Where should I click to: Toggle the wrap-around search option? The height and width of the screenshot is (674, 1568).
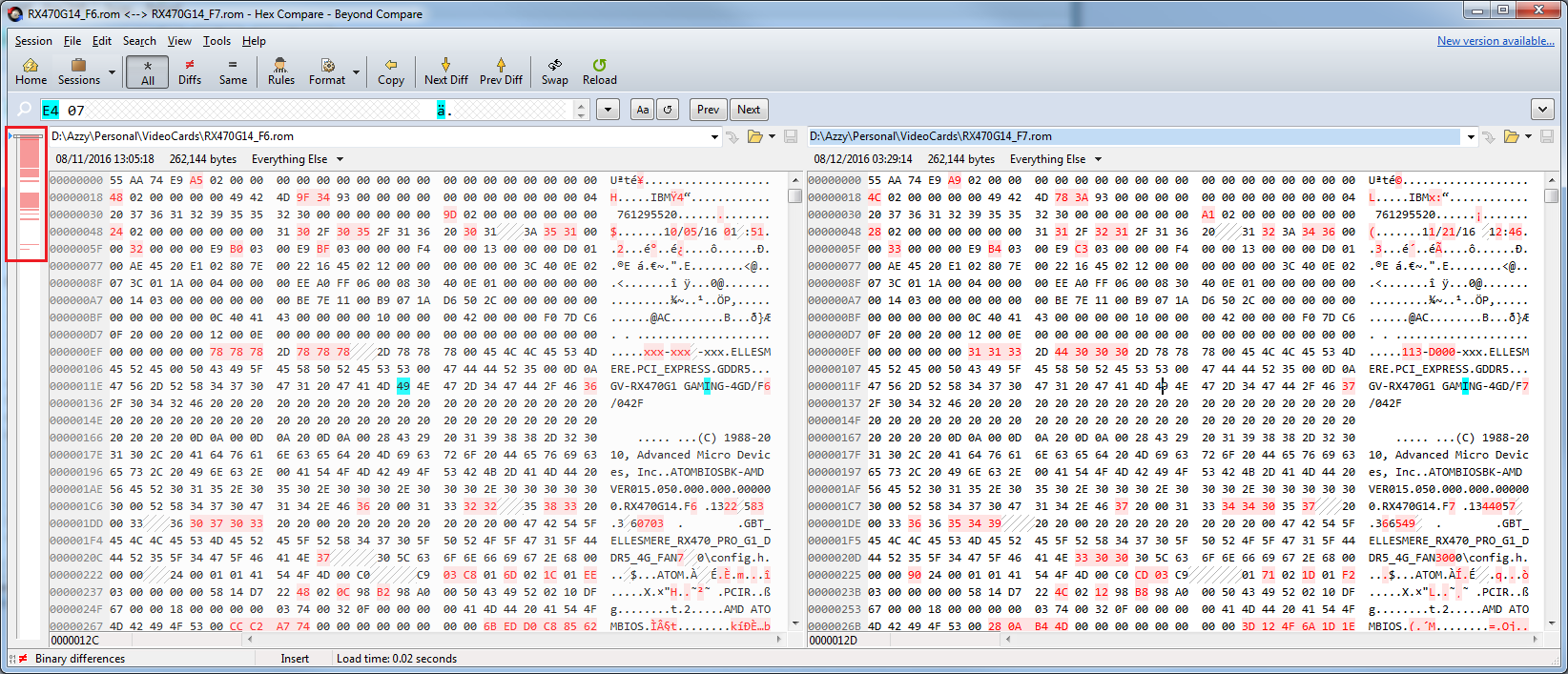point(668,110)
